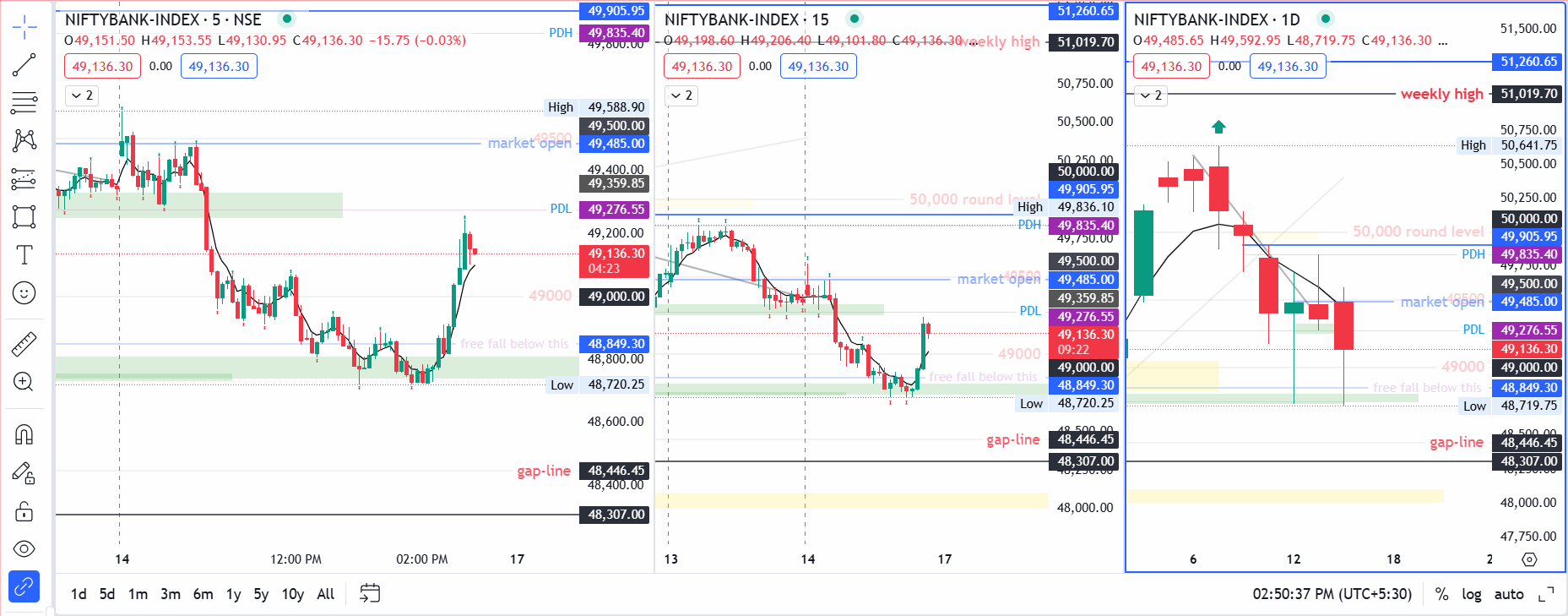Select the weekly high label on daily chart
The width and height of the screenshot is (1568, 616).
[x=1441, y=94]
